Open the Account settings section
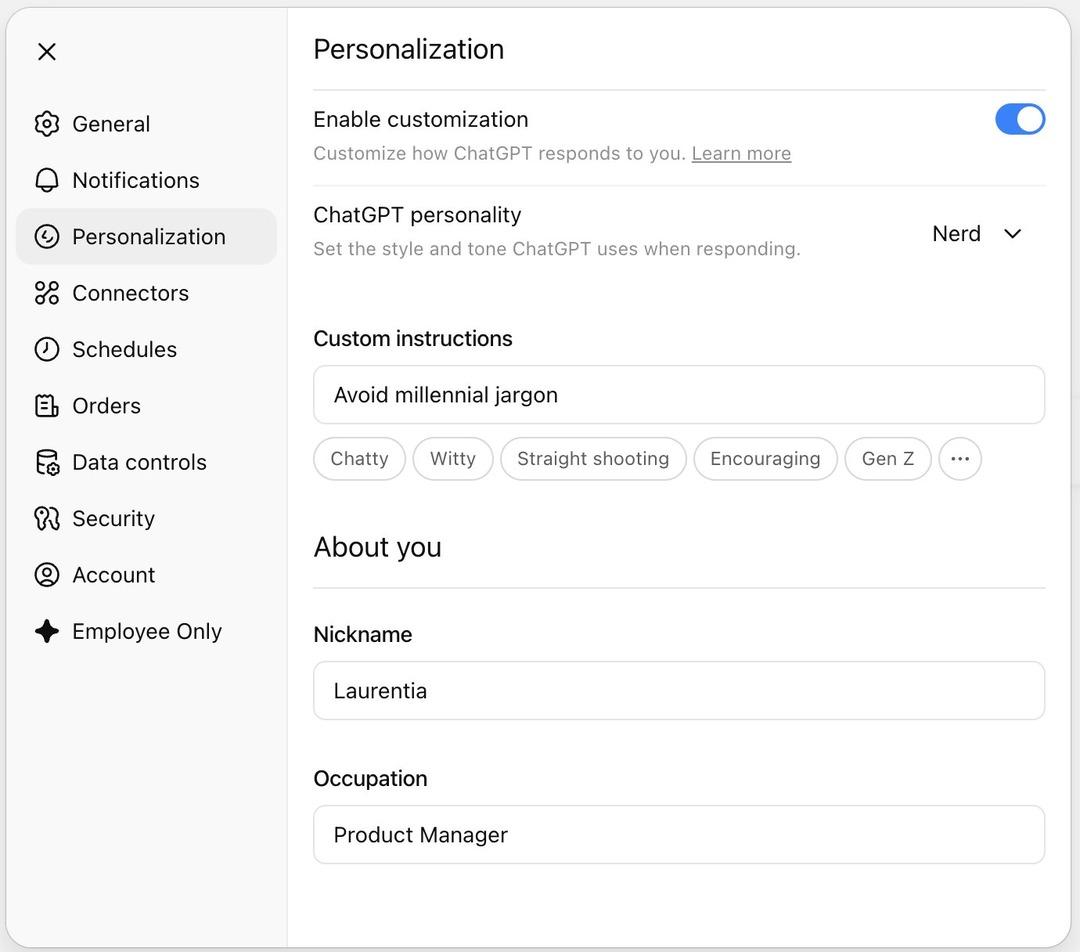Image resolution: width=1080 pixels, height=952 pixels. point(113,575)
